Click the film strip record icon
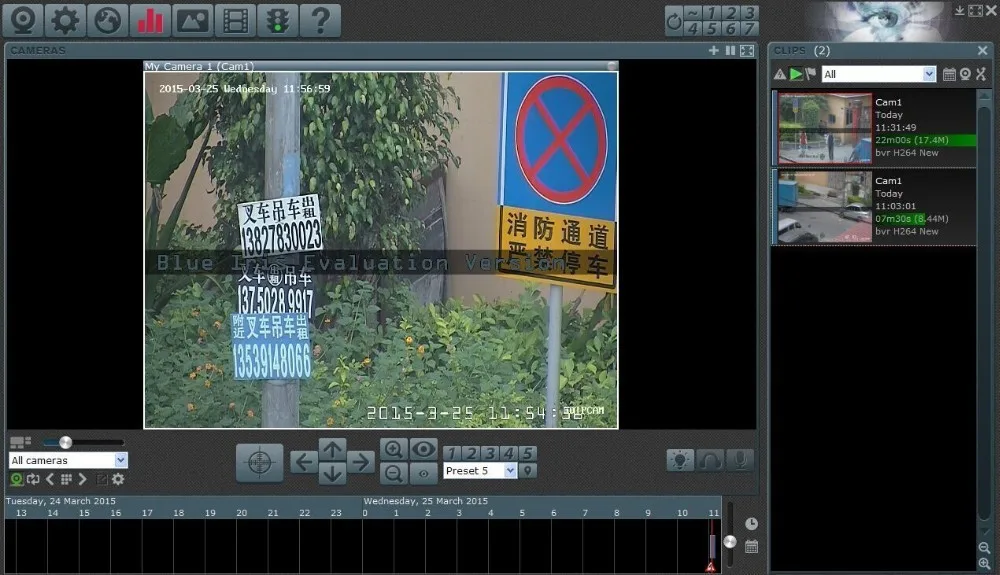The image size is (1000, 575). click(x=235, y=20)
